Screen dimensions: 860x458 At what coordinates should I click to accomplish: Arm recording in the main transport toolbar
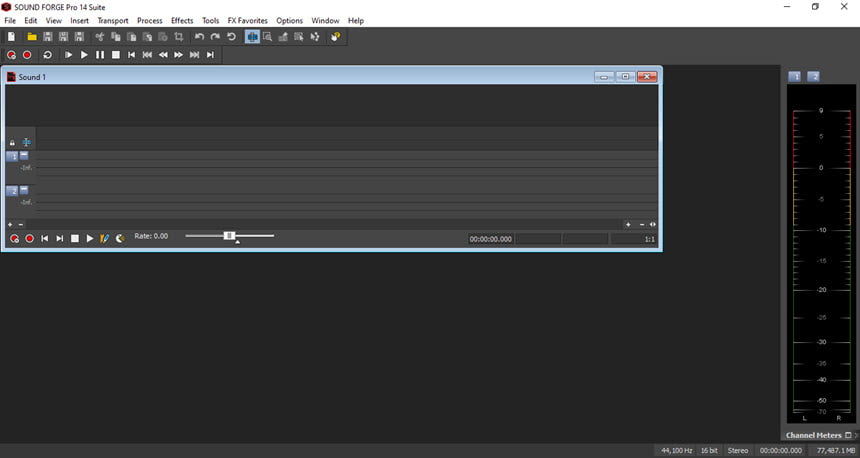click(12, 55)
